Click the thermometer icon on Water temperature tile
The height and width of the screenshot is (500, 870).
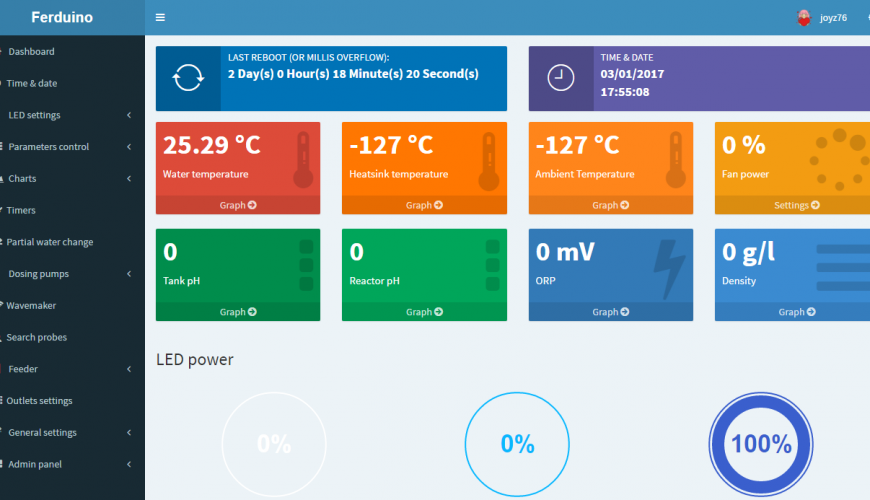(303, 163)
